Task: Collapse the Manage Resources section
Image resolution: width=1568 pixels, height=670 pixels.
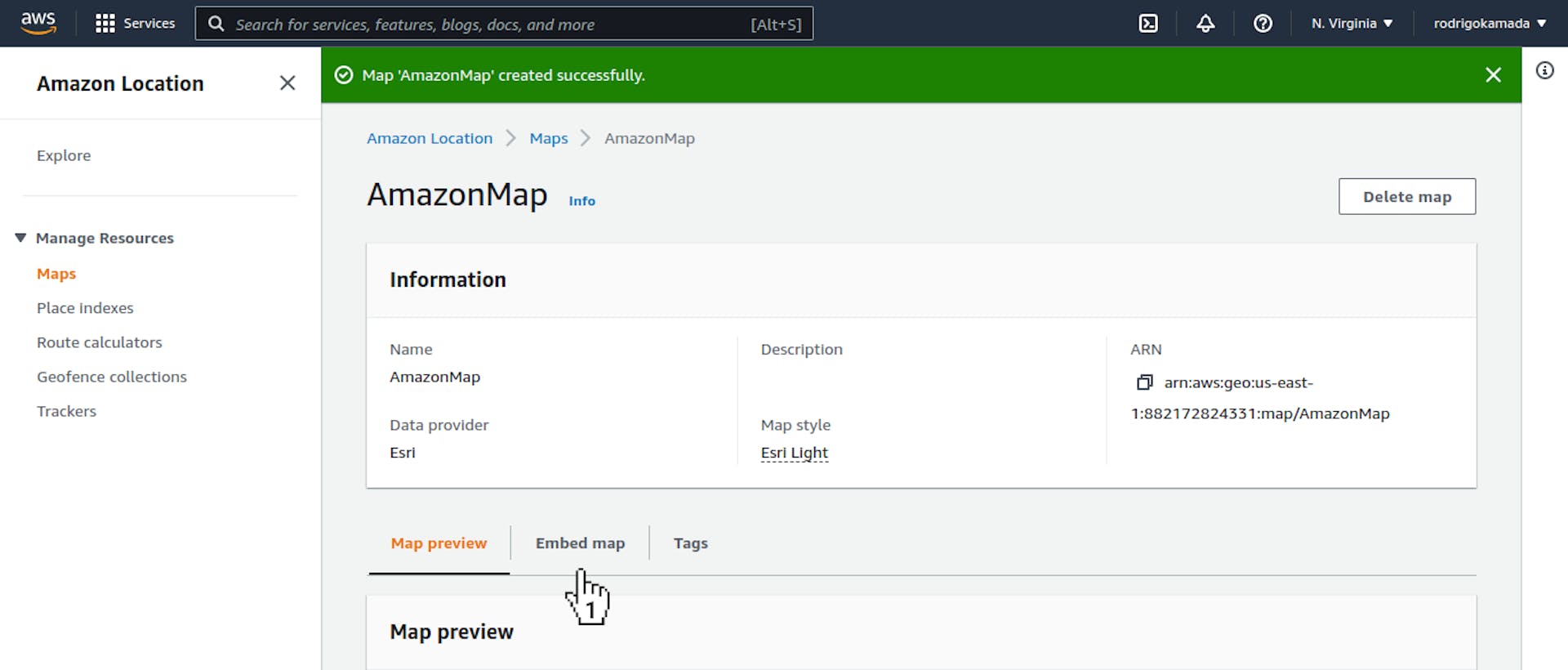Action: 20,238
